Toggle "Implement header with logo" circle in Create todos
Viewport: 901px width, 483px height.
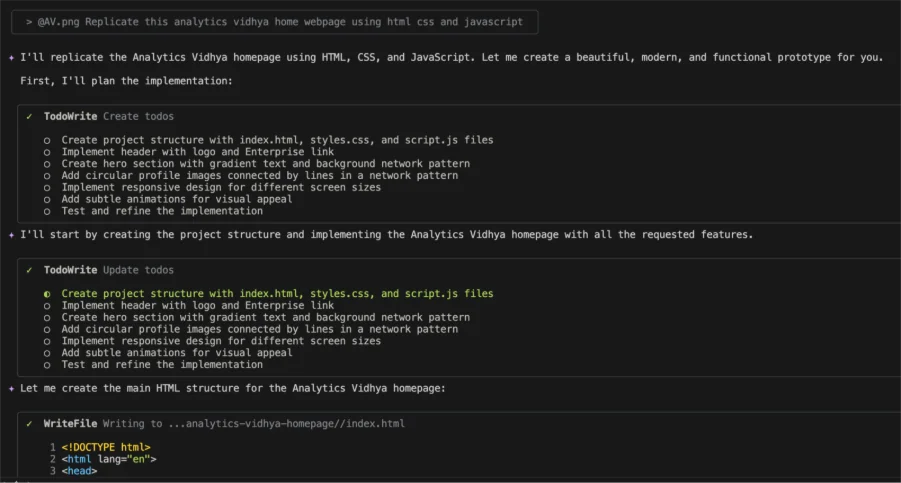click(x=47, y=152)
